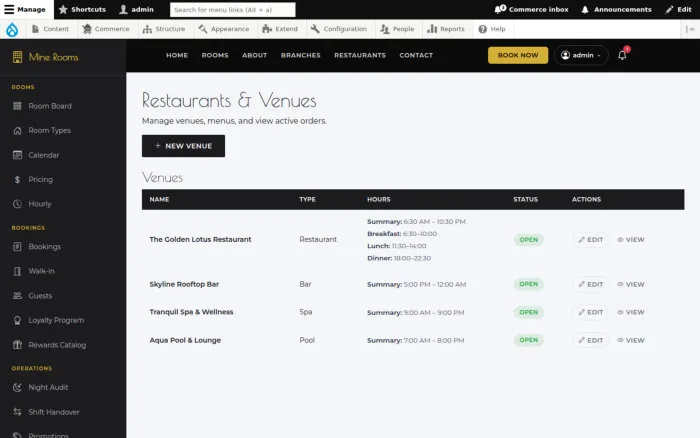The width and height of the screenshot is (700, 438).
Task: Click the BOOK NOW button
Action: point(518,55)
